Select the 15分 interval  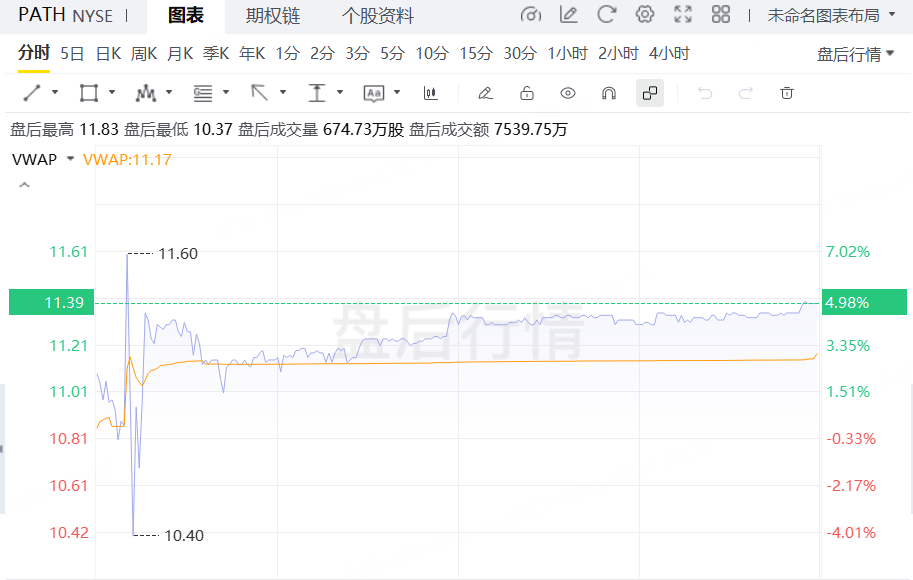coord(476,53)
